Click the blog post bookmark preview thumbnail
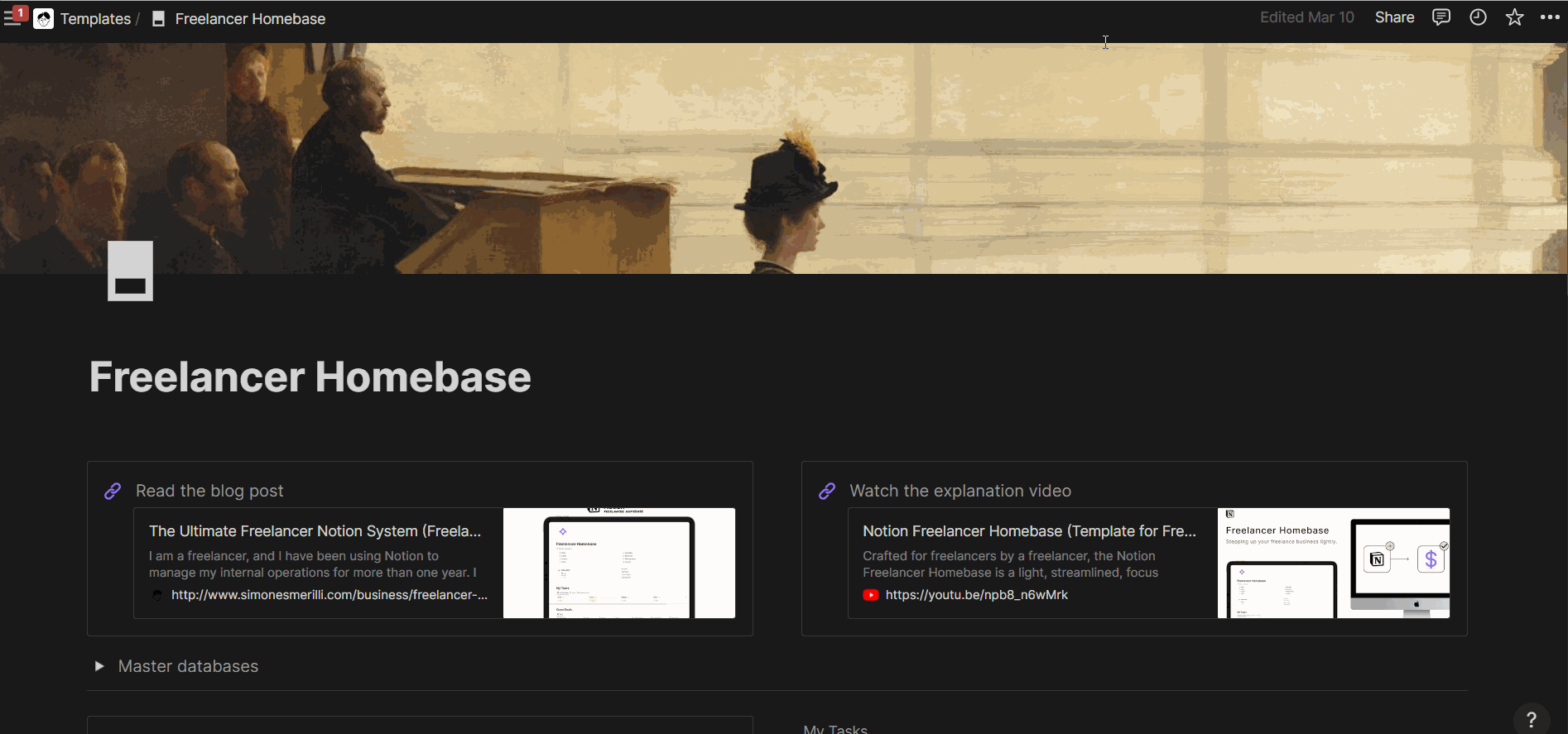1568x734 pixels. 619,563
